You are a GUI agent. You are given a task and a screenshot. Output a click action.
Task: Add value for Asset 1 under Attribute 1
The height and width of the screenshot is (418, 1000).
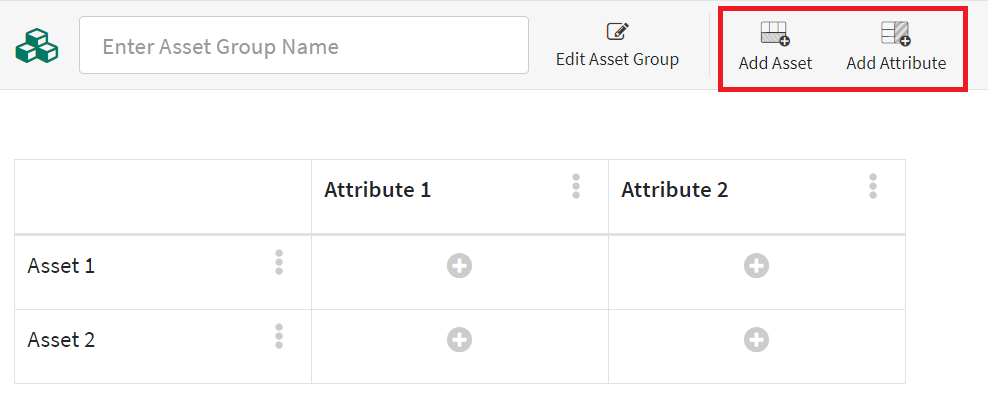tap(459, 266)
